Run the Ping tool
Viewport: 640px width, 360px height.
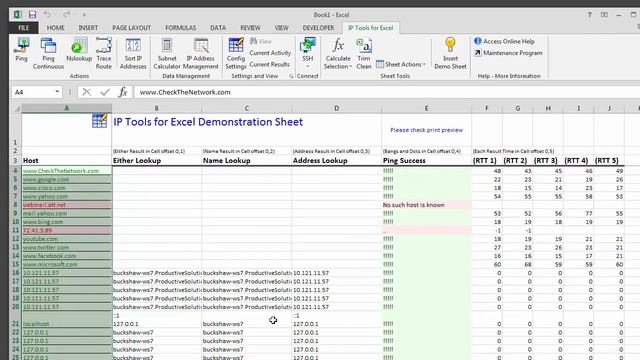point(21,50)
